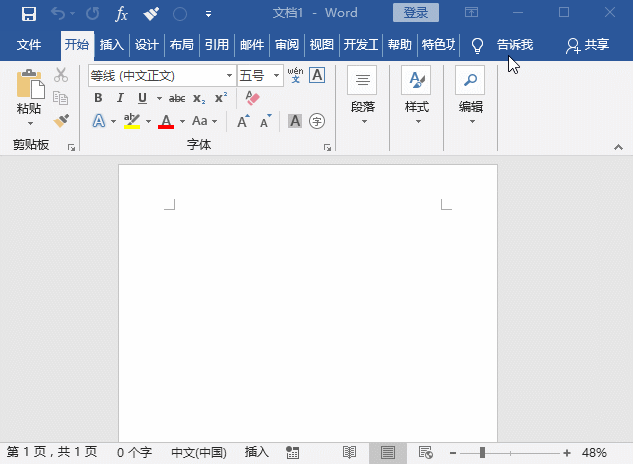Click the 登录 sign-in button
This screenshot has height=464, width=633.
click(x=416, y=13)
